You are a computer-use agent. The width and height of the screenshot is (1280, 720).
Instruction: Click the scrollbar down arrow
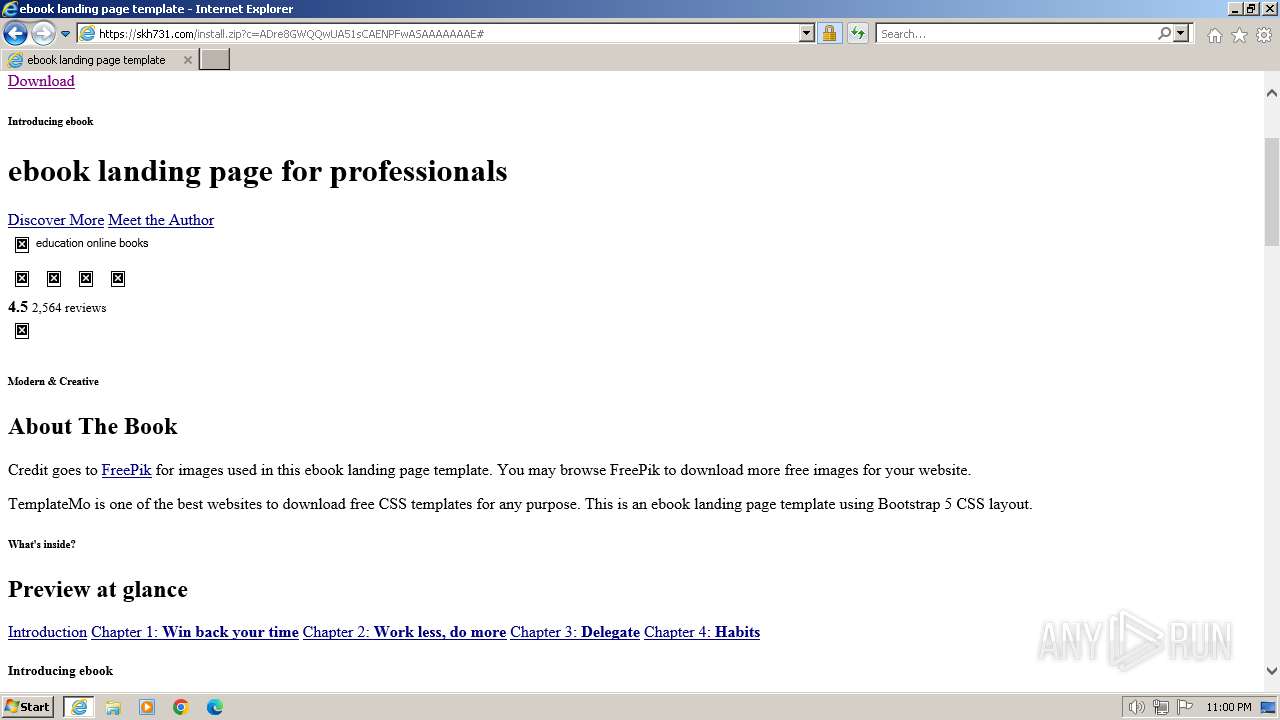click(1272, 671)
